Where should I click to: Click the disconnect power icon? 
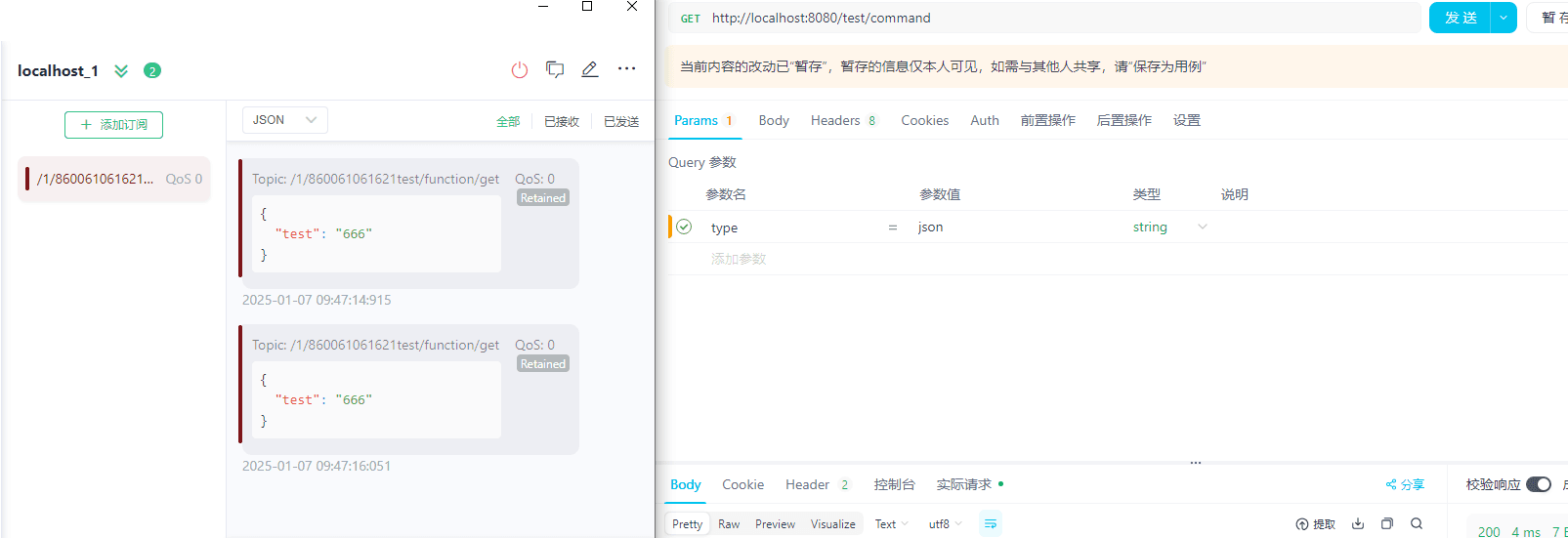[520, 69]
